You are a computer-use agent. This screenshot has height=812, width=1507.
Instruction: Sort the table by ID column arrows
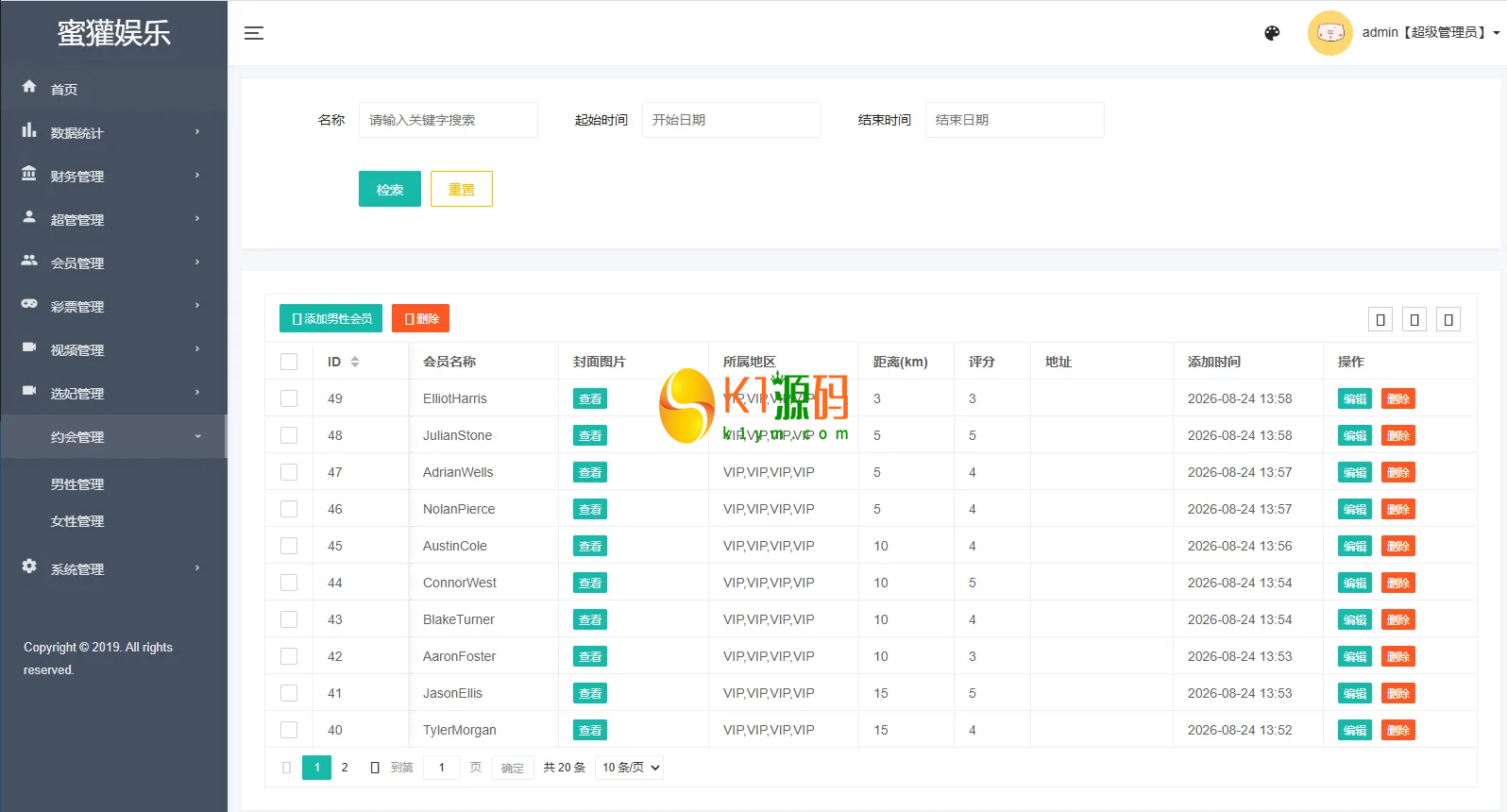pos(355,362)
